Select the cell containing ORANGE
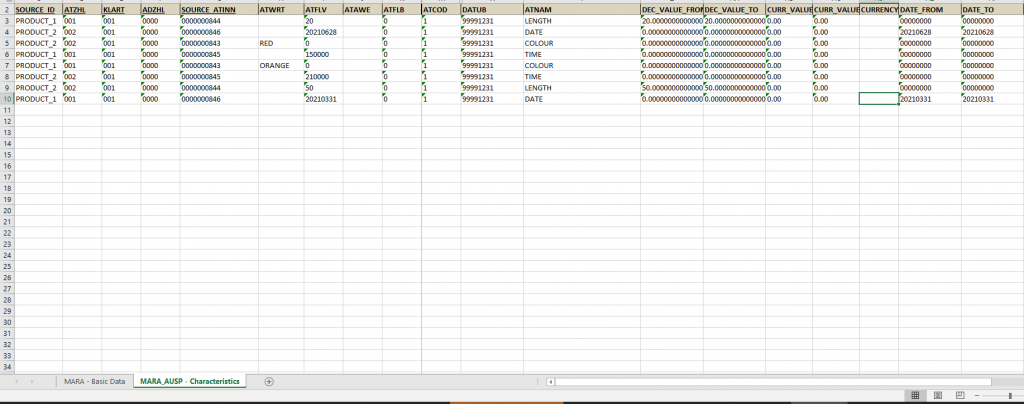The image size is (1024, 404). pos(281,66)
